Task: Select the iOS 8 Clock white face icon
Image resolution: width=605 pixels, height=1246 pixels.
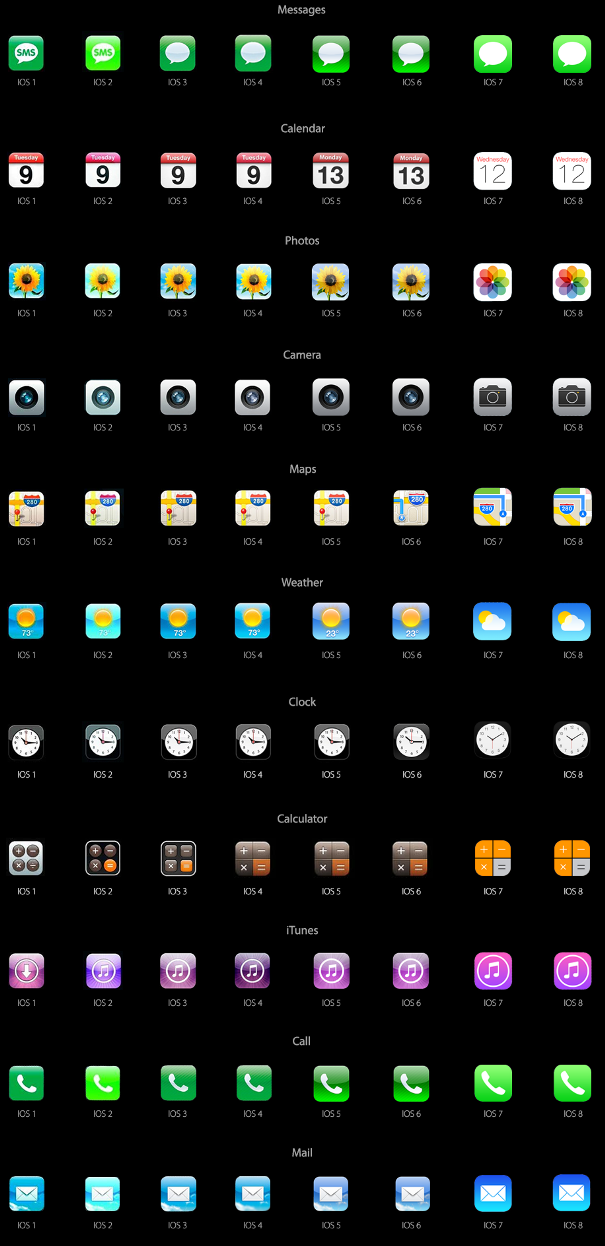Action: click(x=572, y=741)
